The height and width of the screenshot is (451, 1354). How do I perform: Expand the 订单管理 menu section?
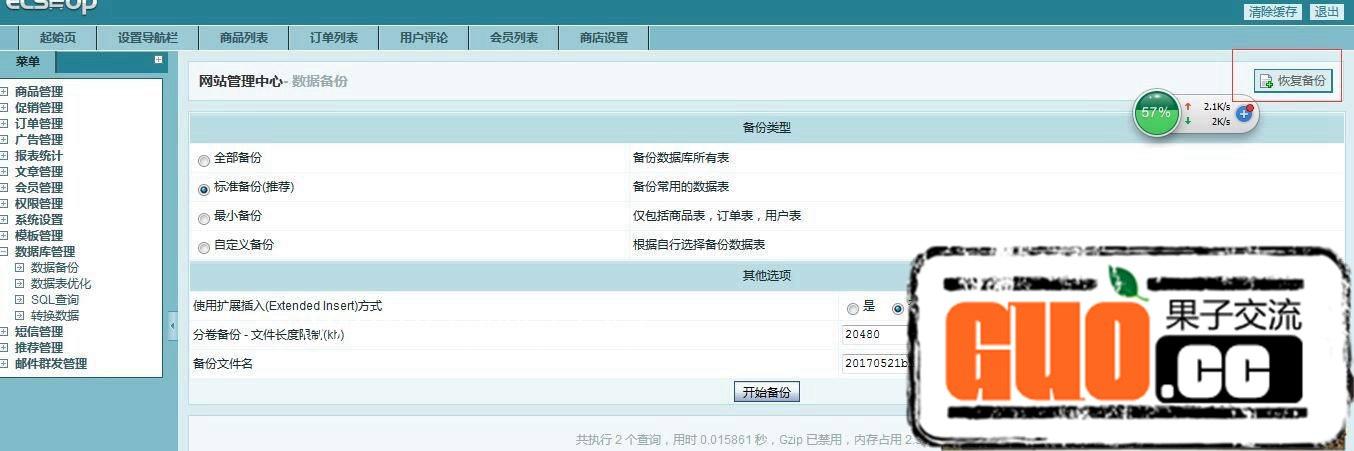(5, 124)
